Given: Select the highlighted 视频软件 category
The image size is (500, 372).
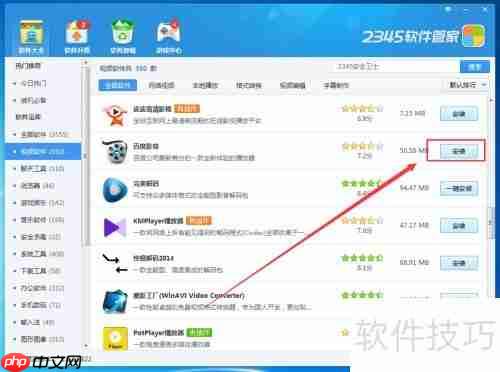Looking at the screenshot, I should click(x=43, y=152).
